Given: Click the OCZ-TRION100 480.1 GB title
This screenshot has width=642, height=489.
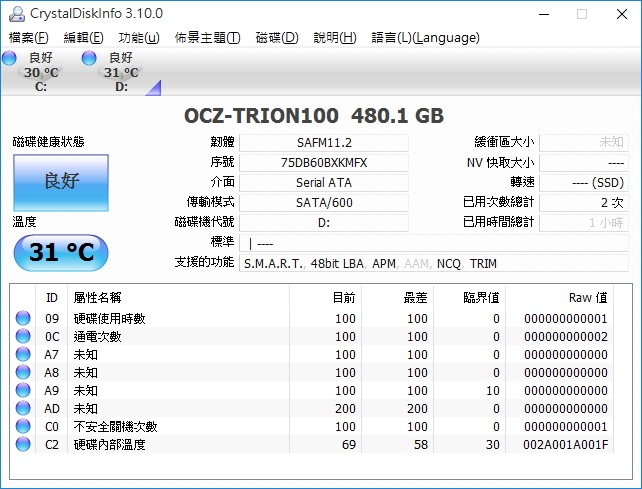Looking at the screenshot, I should coord(314,116).
